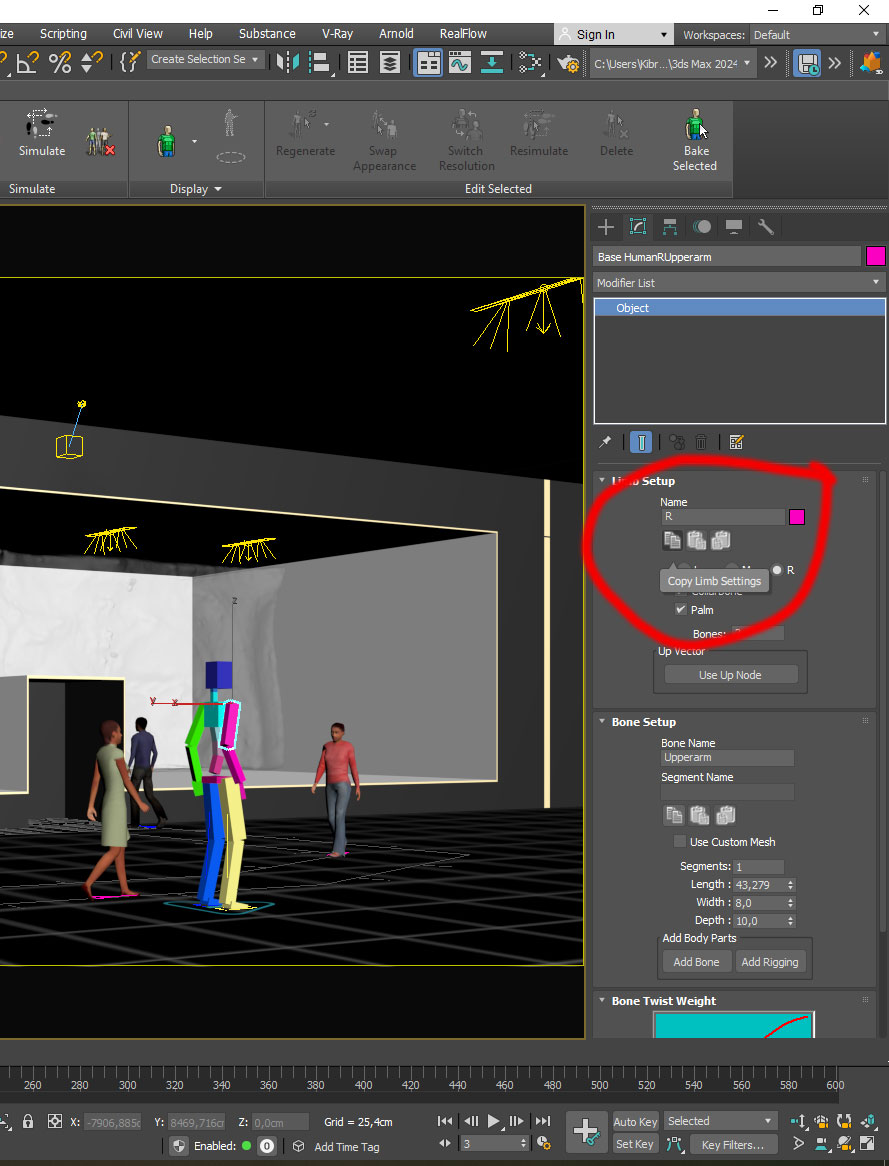The image size is (889, 1166).
Task: Open the Create Selection Set dropdown
Action: [205, 59]
